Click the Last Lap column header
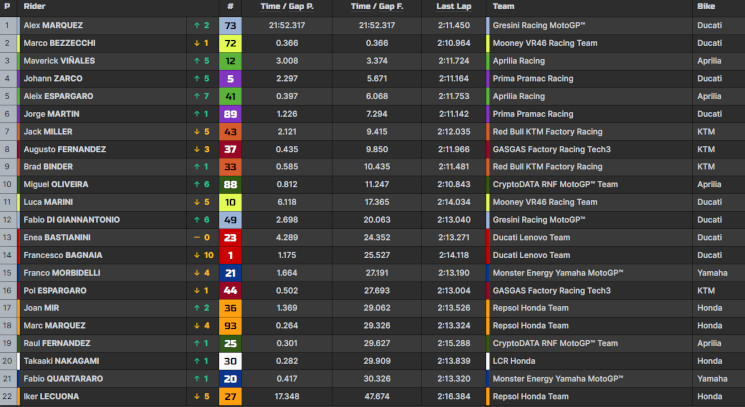 (x=454, y=7)
